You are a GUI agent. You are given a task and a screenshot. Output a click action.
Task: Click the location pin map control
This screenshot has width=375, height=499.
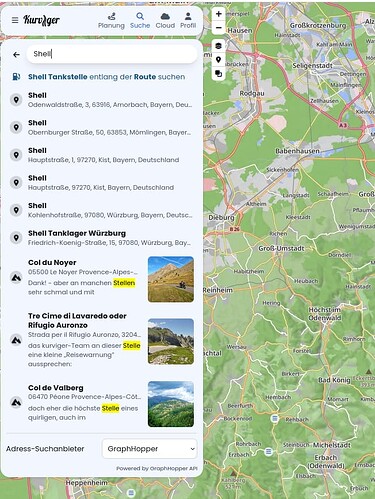click(x=219, y=60)
